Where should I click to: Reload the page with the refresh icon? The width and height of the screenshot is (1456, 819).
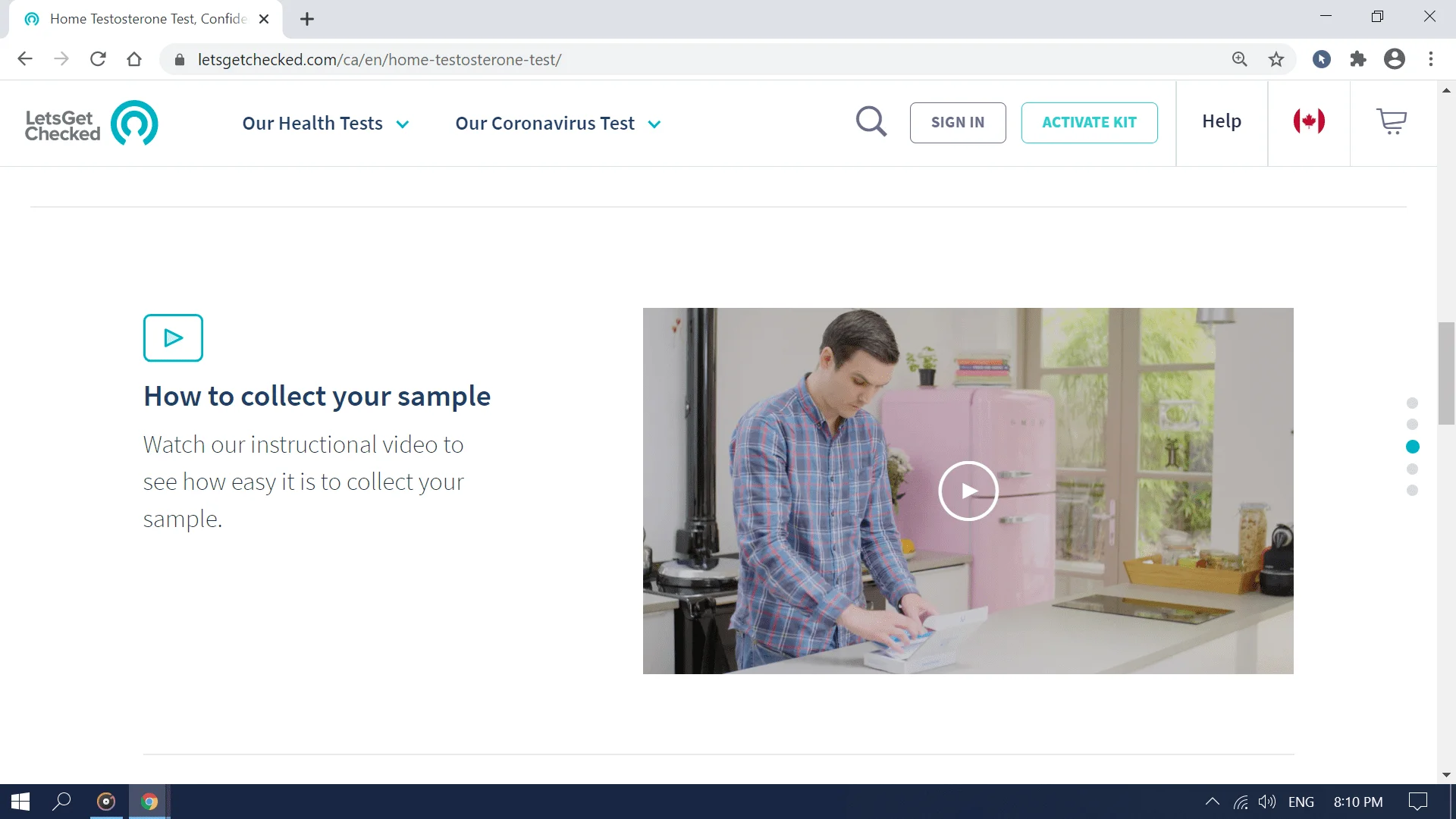coord(98,59)
